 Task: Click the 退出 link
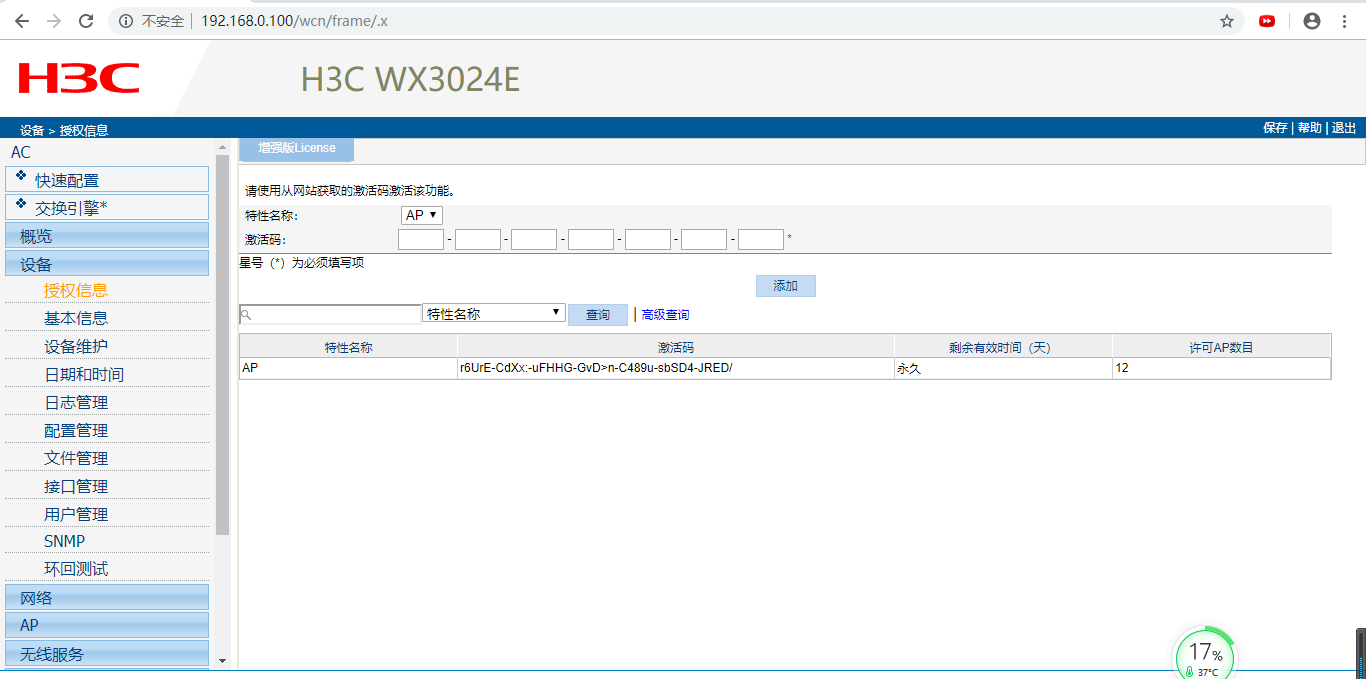(x=1343, y=128)
